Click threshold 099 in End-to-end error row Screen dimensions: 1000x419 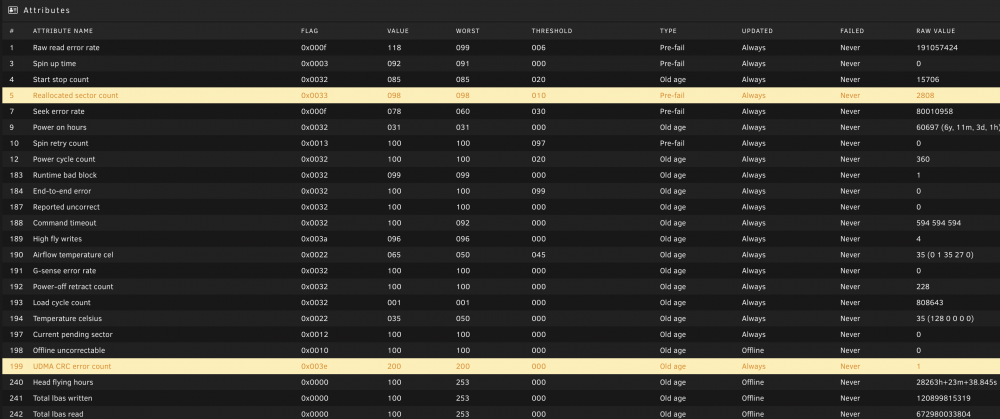[538, 191]
